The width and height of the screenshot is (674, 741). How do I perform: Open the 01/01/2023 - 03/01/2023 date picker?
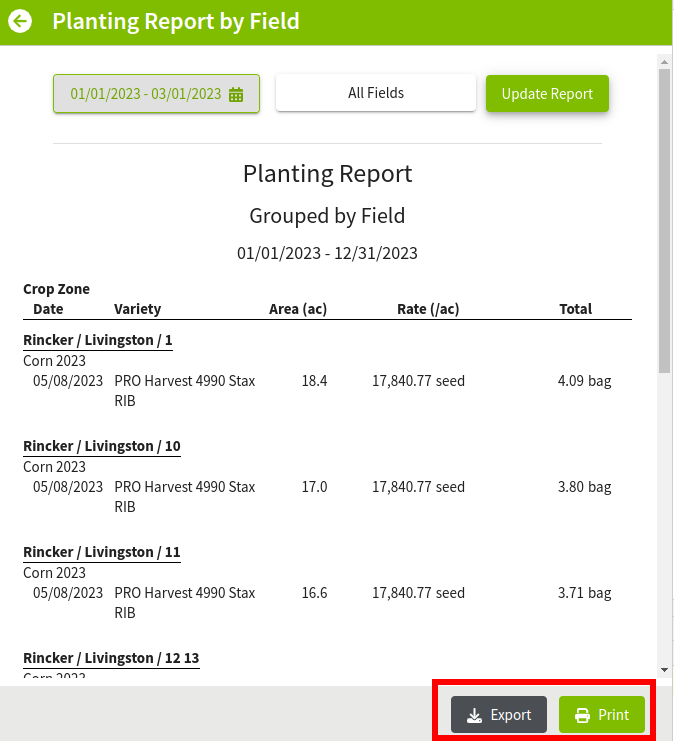pyautogui.click(x=156, y=94)
